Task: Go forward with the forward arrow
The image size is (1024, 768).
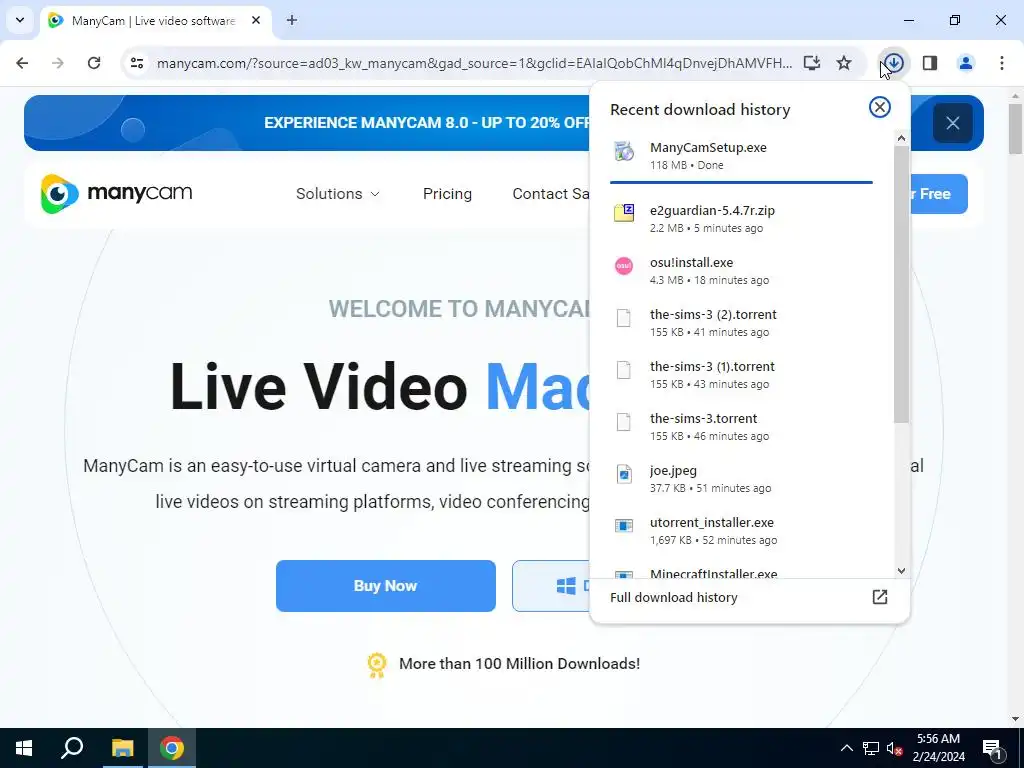Action: click(x=58, y=63)
